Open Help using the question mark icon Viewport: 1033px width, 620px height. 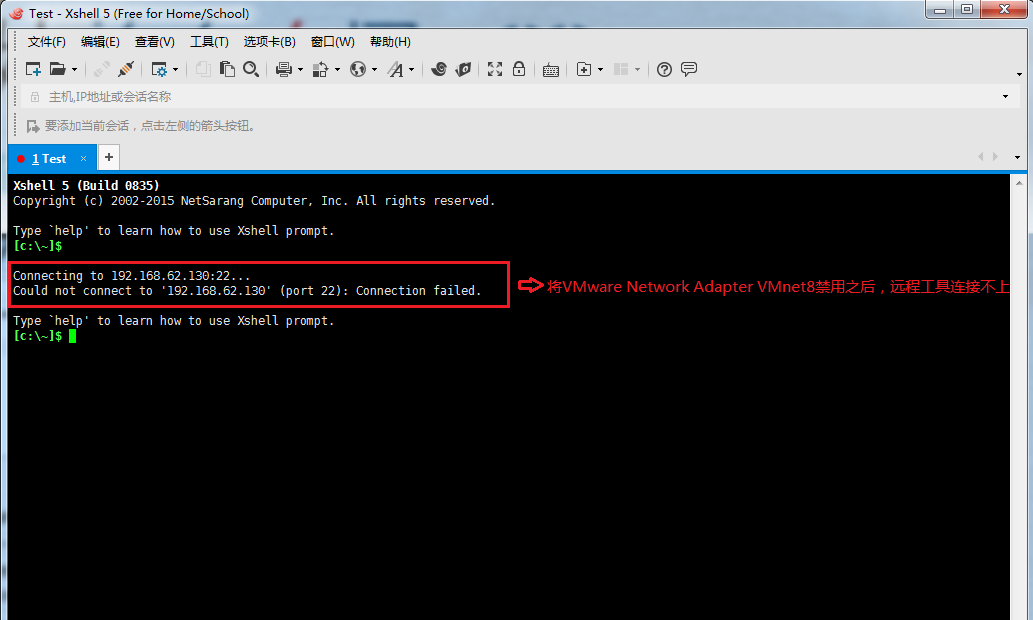(664, 69)
